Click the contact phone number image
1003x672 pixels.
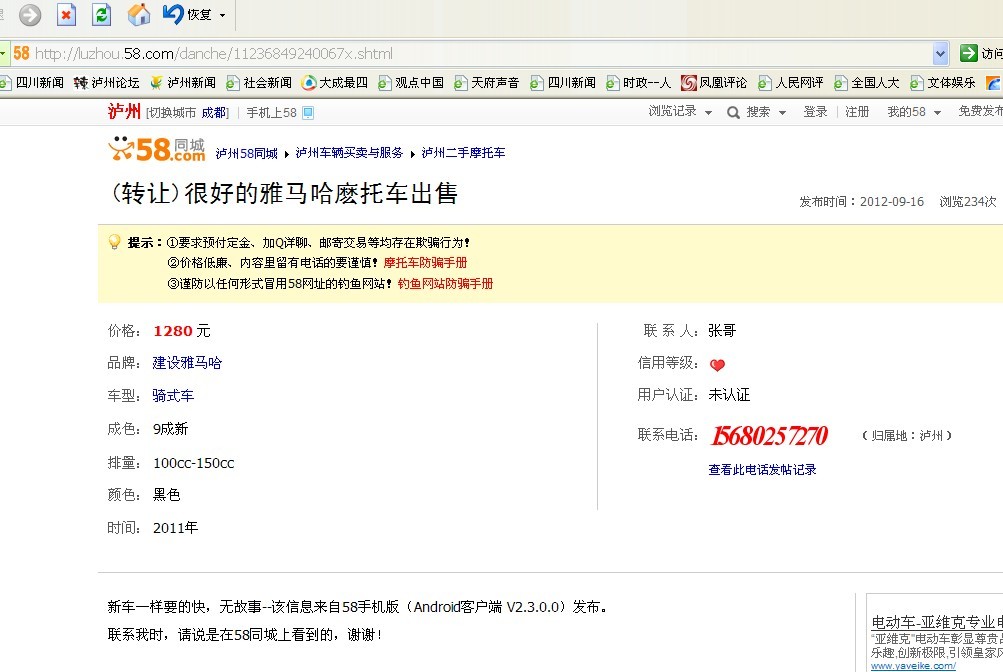[x=770, y=436]
